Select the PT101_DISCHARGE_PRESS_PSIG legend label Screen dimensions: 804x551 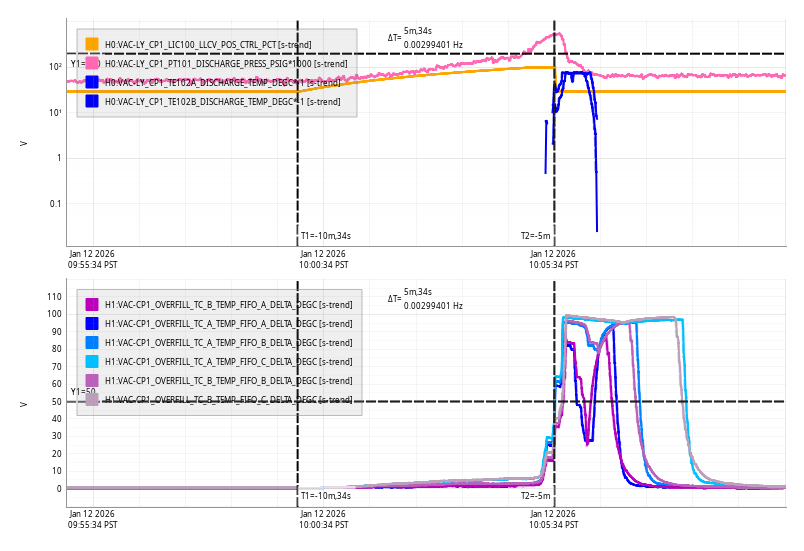click(x=226, y=63)
